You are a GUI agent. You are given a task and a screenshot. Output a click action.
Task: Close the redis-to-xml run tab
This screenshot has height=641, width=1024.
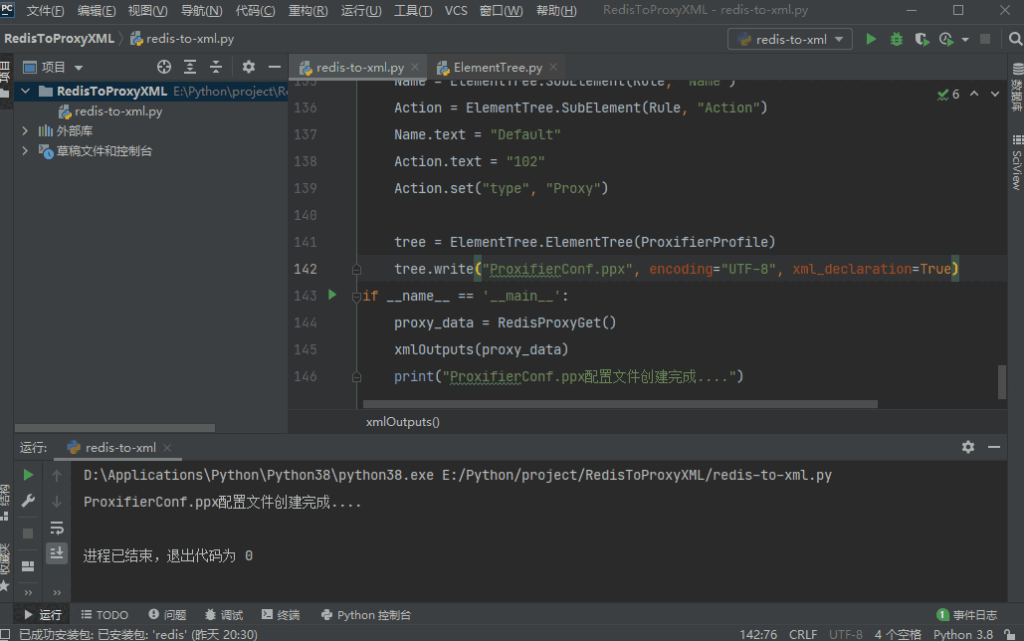pyautogui.click(x=167, y=447)
